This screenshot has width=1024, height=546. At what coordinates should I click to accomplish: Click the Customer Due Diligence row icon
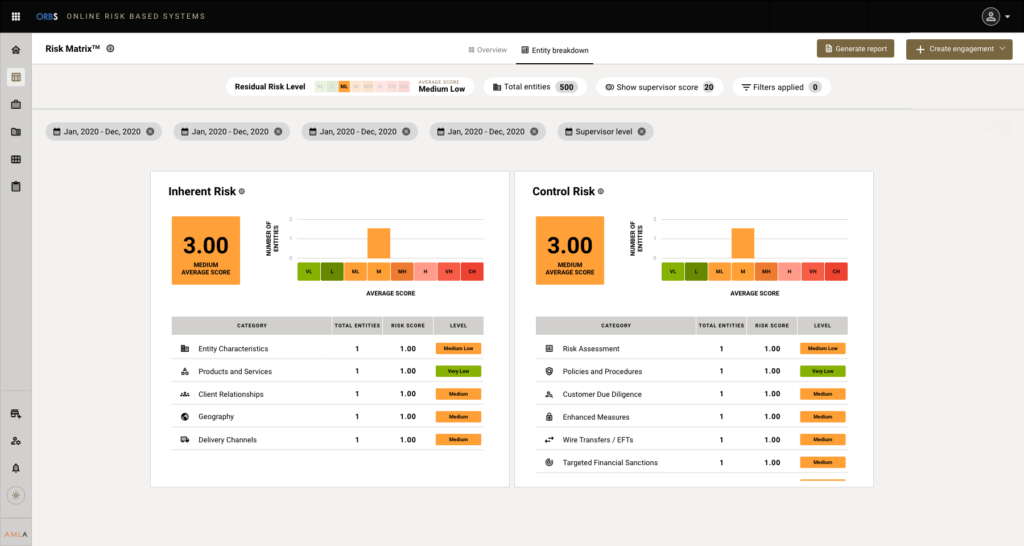coord(549,394)
